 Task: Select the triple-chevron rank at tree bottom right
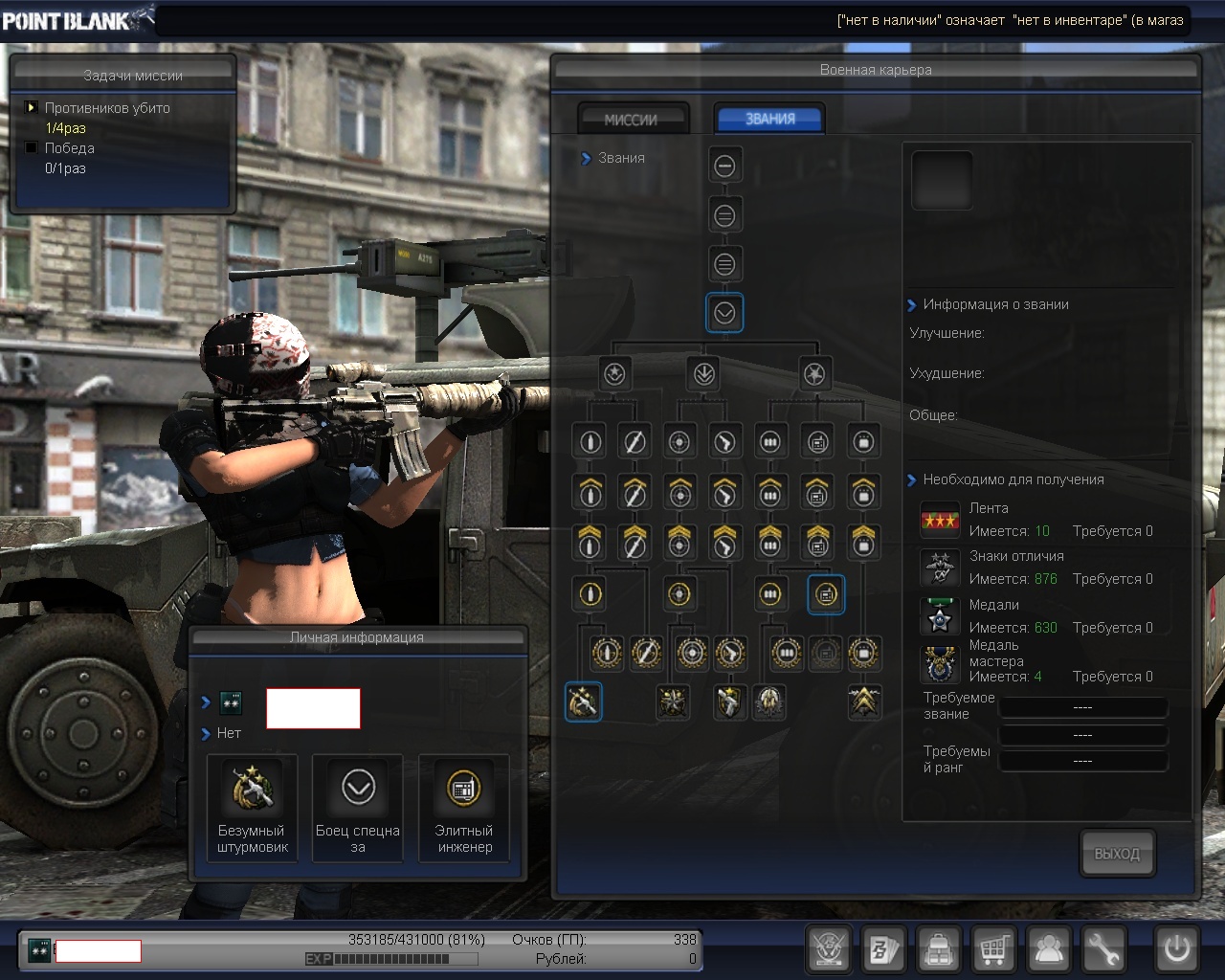coord(863,702)
